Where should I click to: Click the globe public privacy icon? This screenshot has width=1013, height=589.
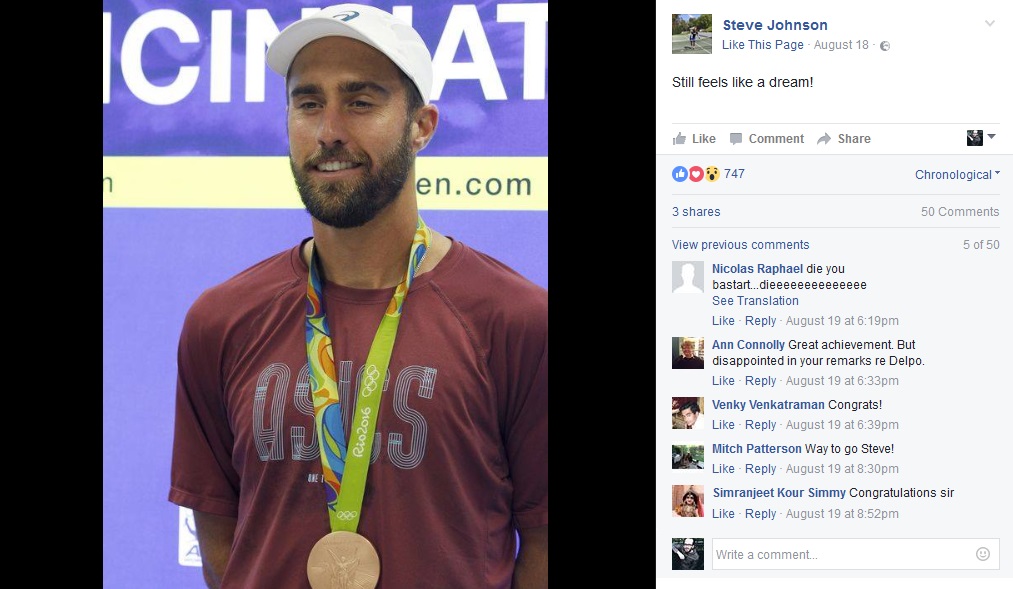point(885,46)
